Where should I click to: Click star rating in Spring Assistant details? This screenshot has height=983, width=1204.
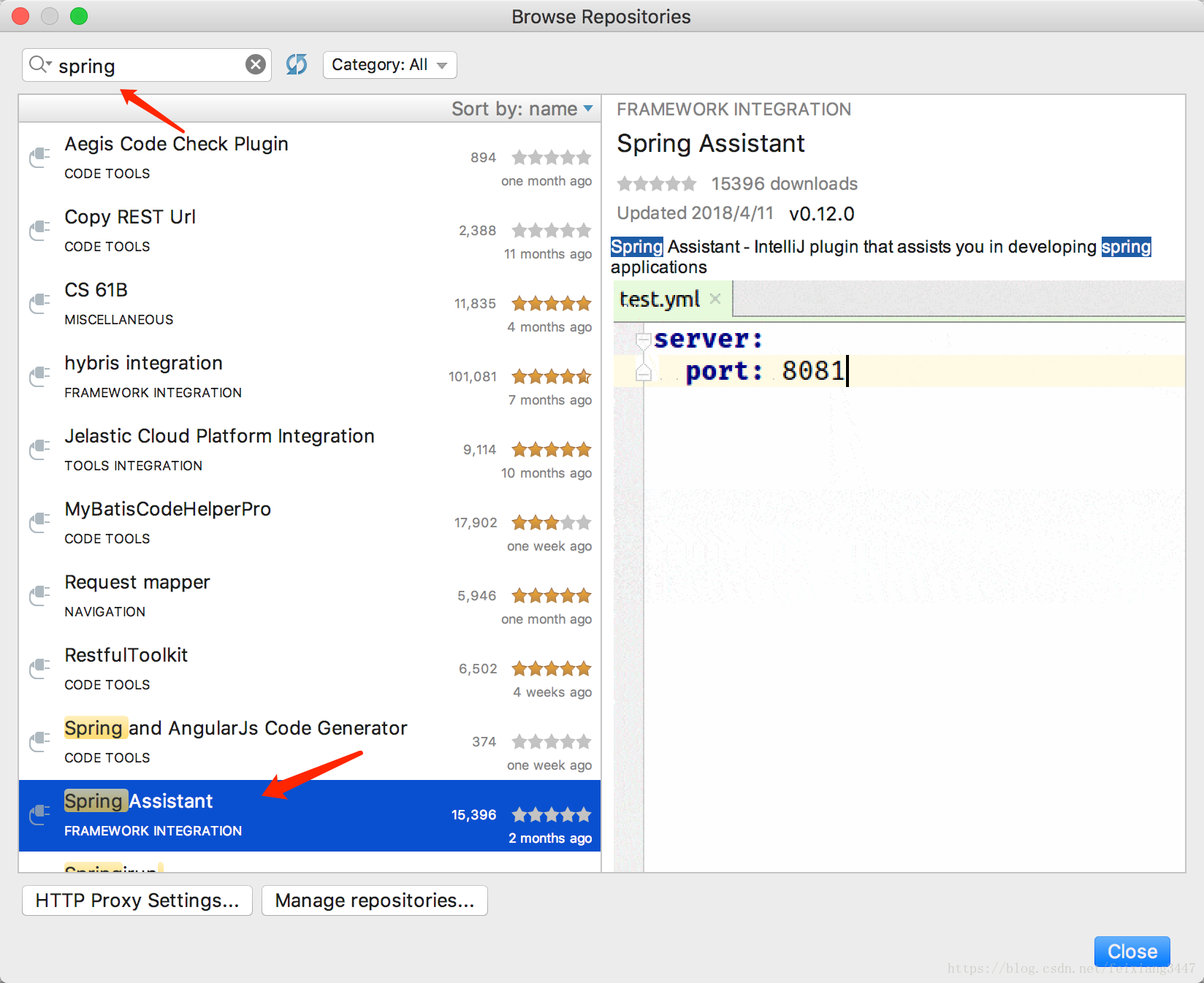[657, 184]
